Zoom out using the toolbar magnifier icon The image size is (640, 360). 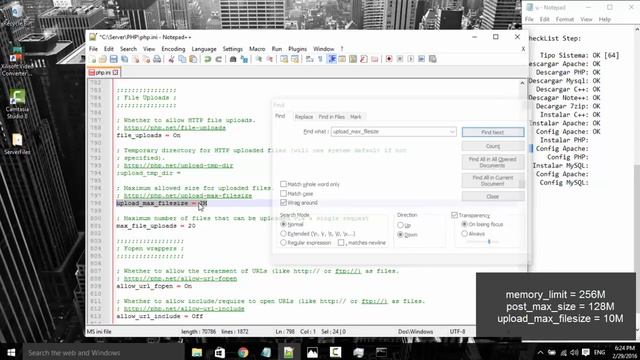pyautogui.click(x=269, y=60)
